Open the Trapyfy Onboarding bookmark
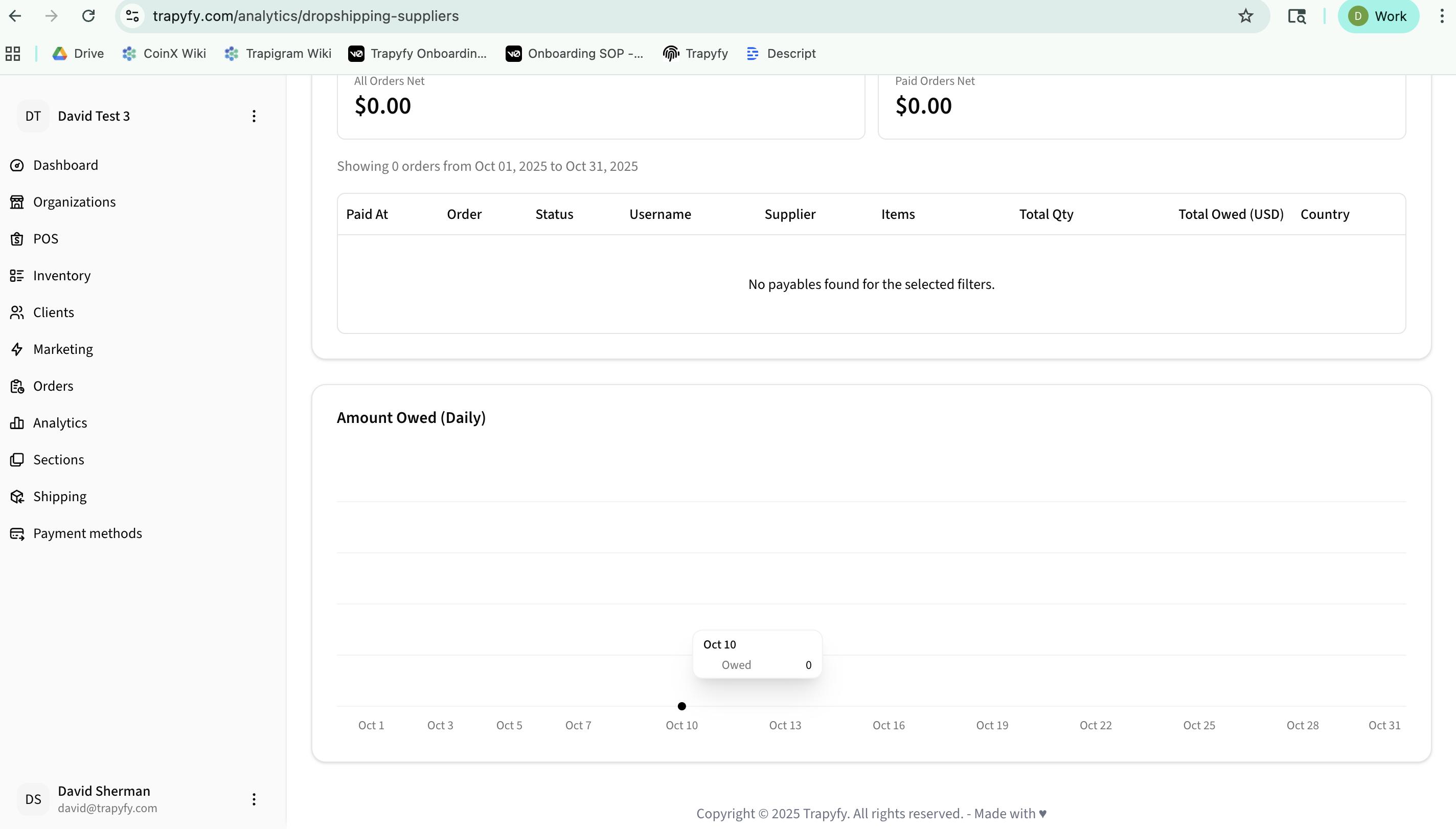The height and width of the screenshot is (829, 1456). point(417,54)
